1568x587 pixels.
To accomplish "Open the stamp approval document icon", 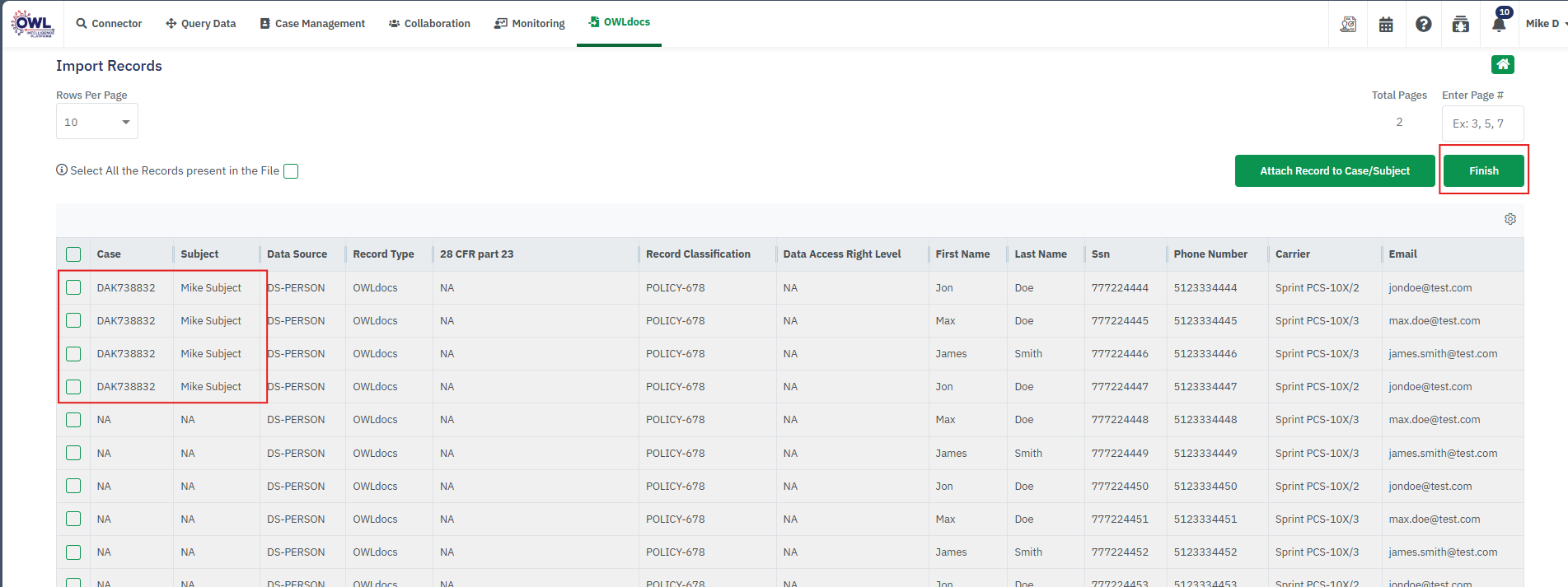I will coord(1348,24).
